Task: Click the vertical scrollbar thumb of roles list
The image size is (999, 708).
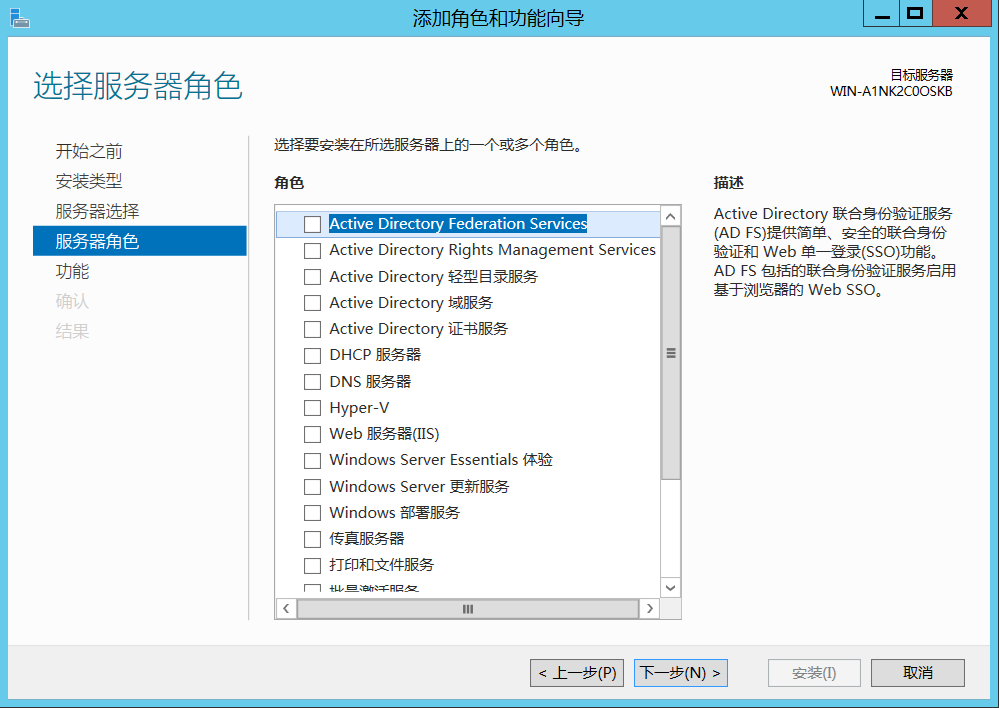Action: point(670,353)
